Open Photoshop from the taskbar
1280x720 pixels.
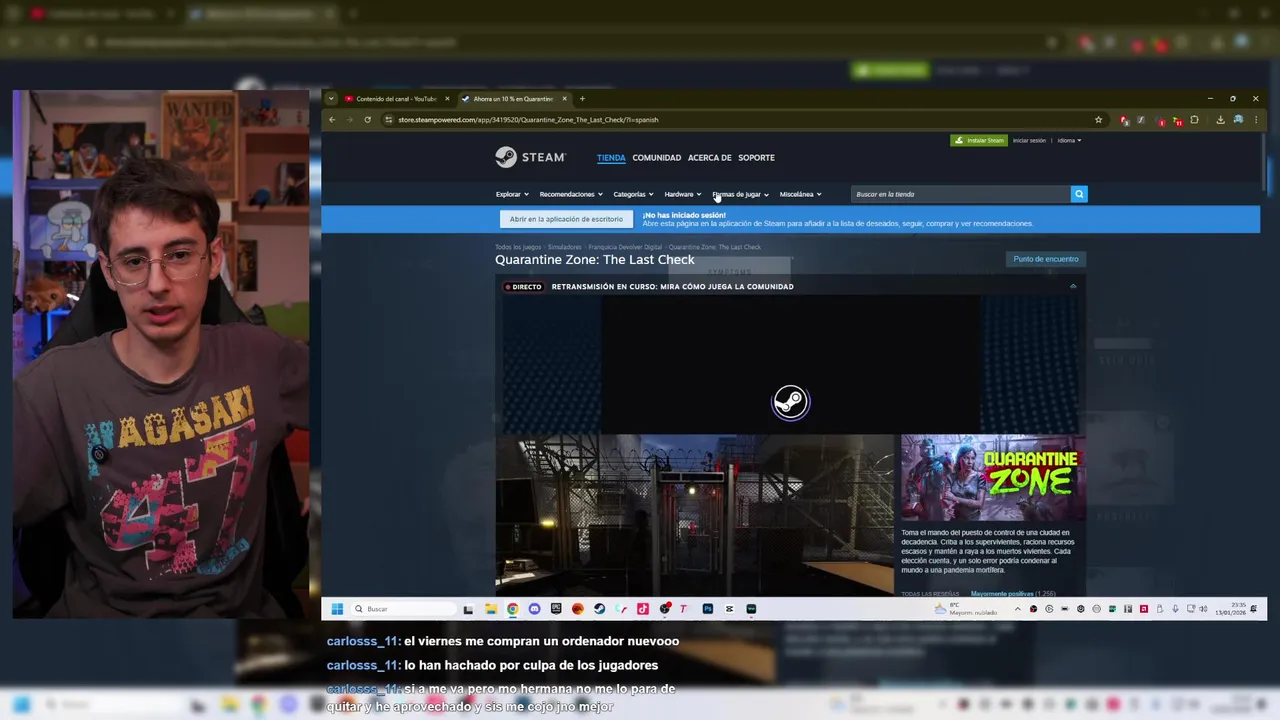707,609
